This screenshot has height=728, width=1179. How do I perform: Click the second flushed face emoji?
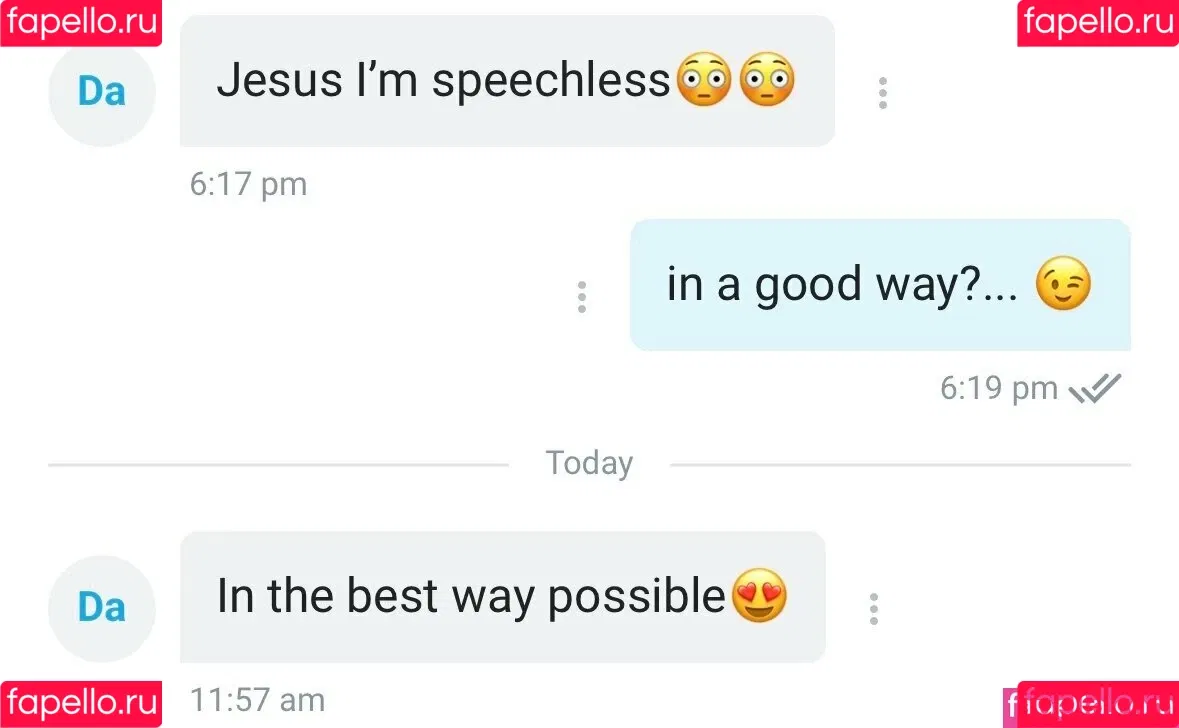767,81
